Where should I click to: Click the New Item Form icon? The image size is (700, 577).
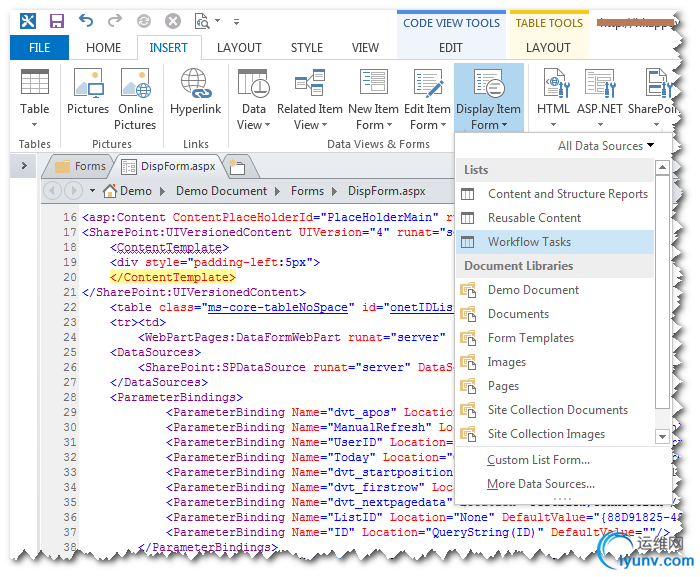tap(374, 81)
